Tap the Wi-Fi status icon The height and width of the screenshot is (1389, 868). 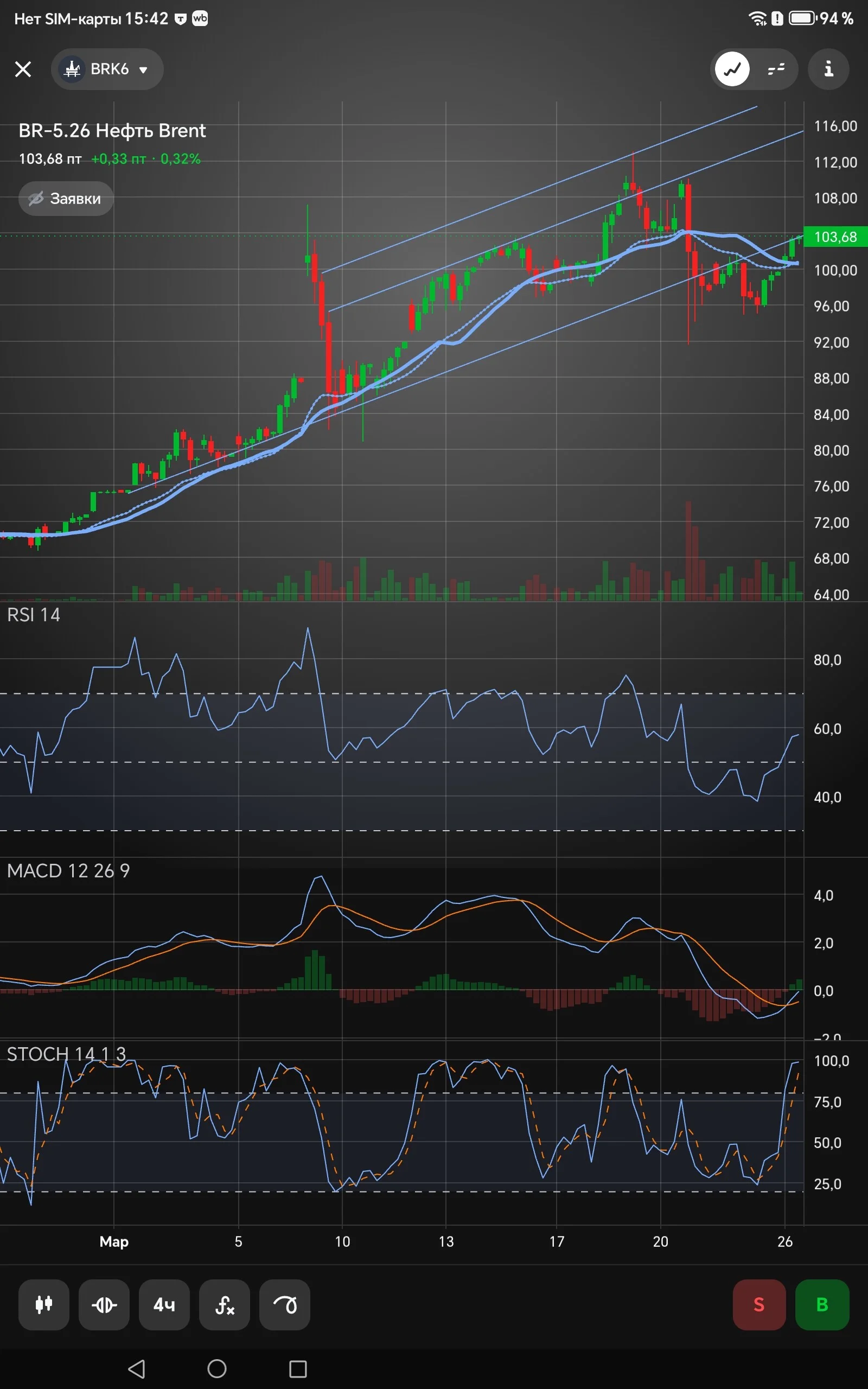pos(757,19)
